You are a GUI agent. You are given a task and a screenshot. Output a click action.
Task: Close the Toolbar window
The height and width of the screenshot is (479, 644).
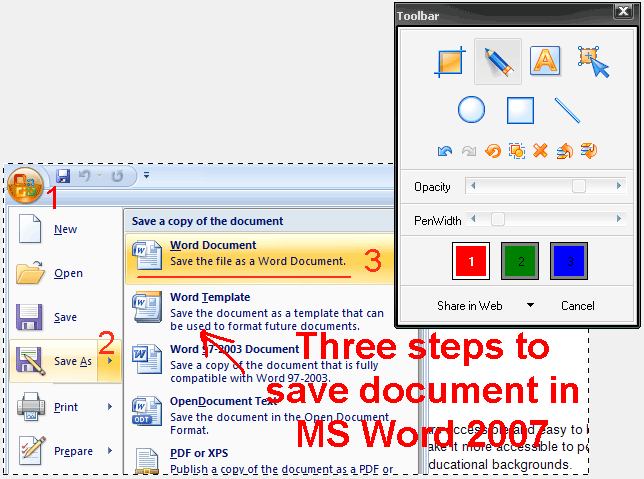coord(623,11)
